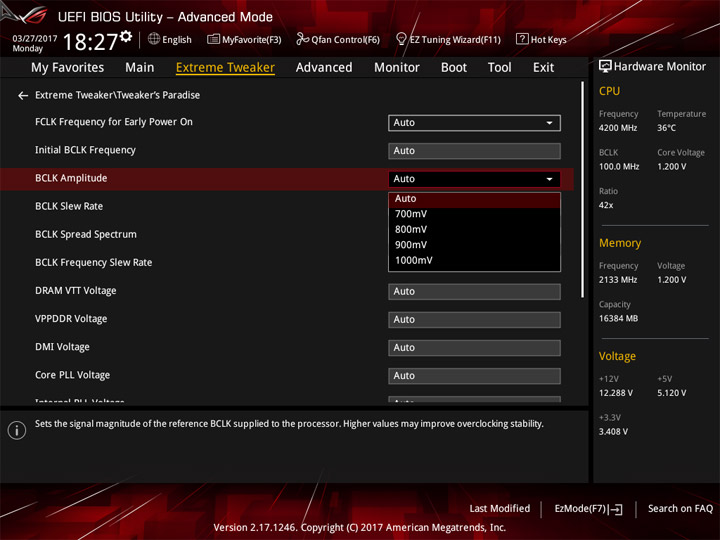Click CPU ratio value 42x
This screenshot has width=720, height=540.
tap(606, 205)
